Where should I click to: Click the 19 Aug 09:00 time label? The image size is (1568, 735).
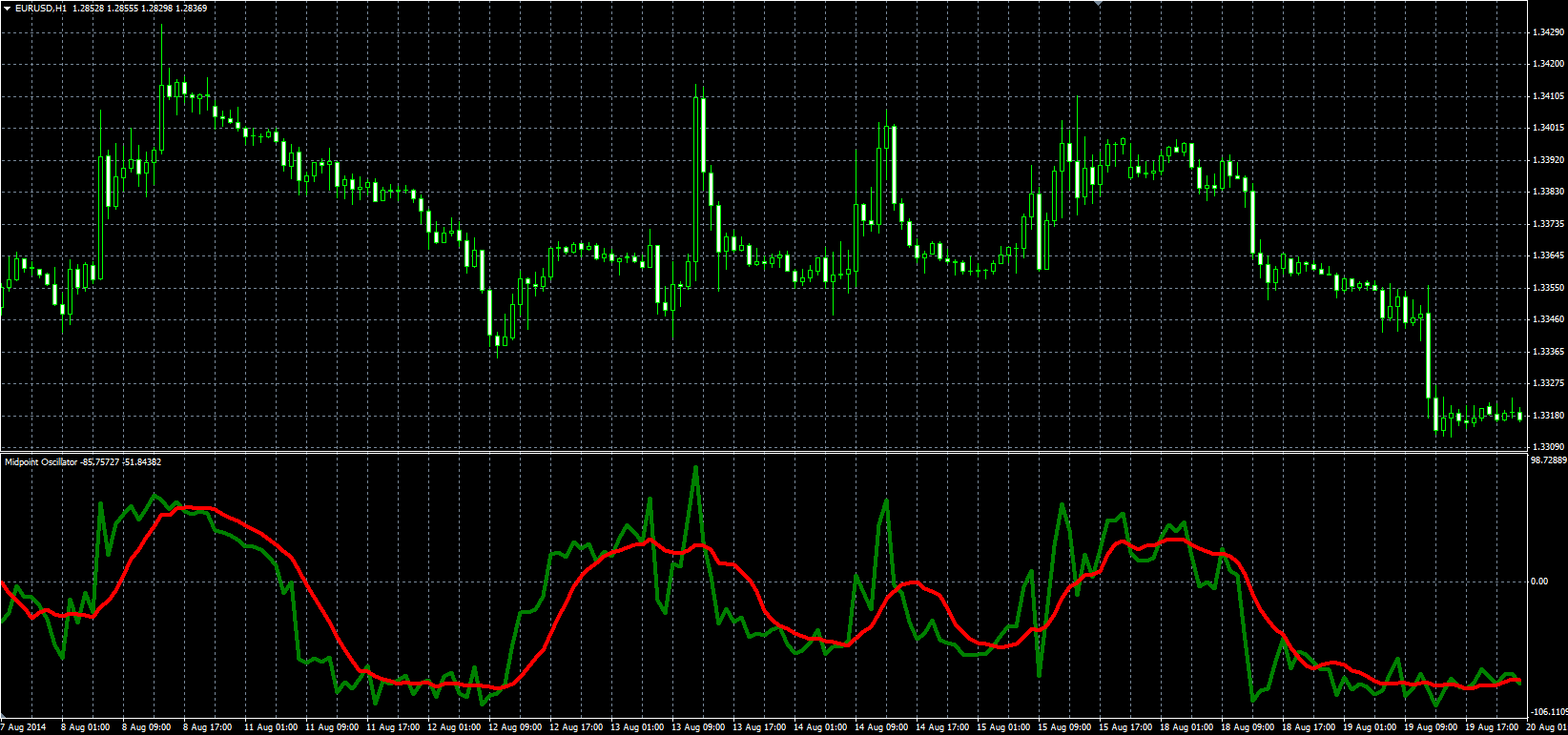[x=1431, y=727]
